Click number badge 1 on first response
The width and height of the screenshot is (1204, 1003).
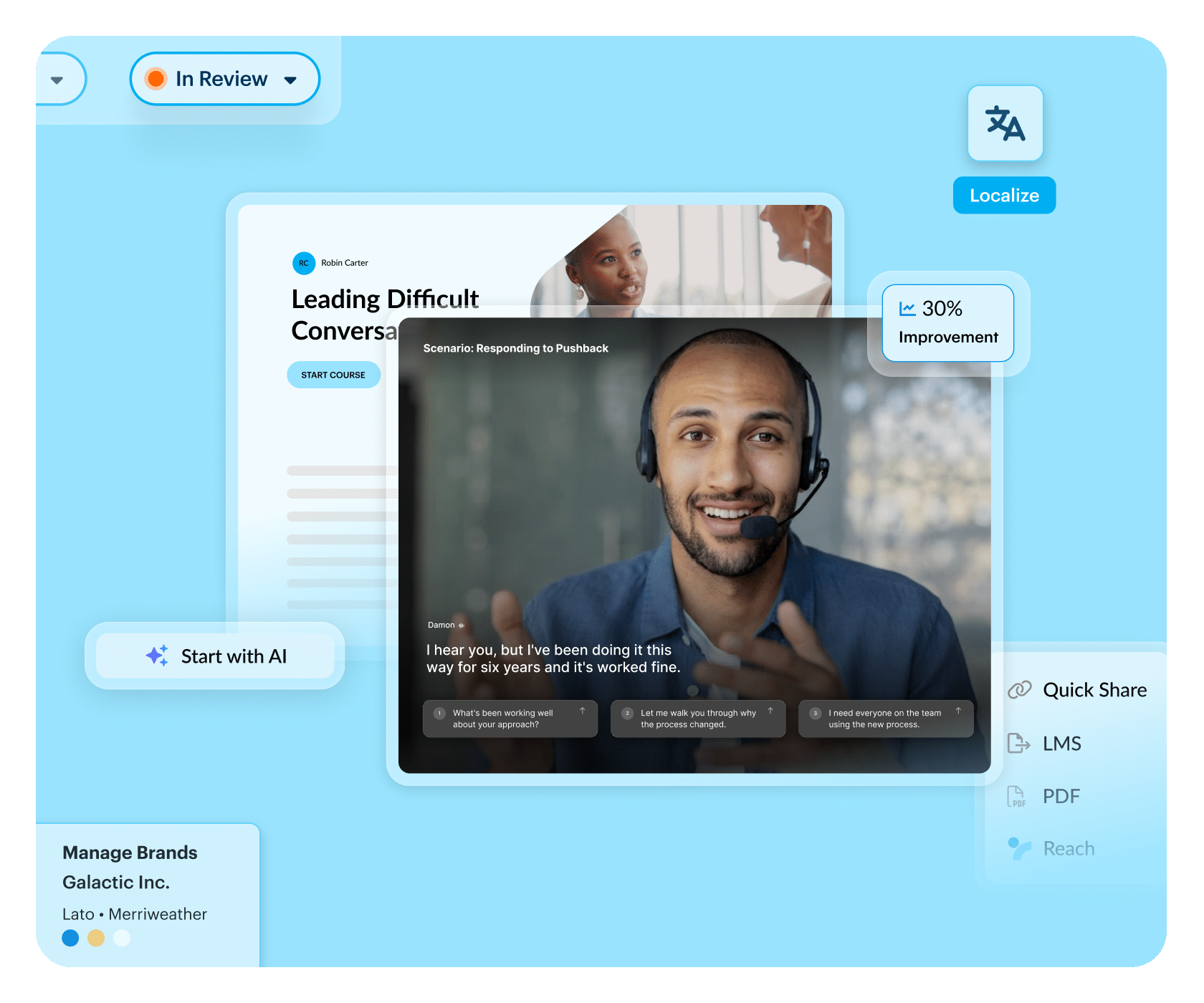[439, 713]
